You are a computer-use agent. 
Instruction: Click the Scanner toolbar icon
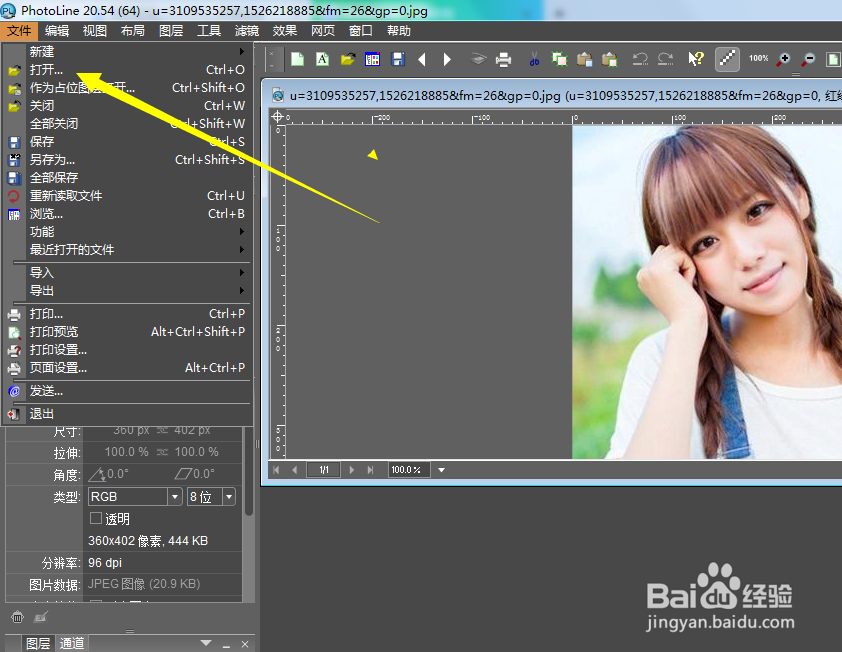478,59
